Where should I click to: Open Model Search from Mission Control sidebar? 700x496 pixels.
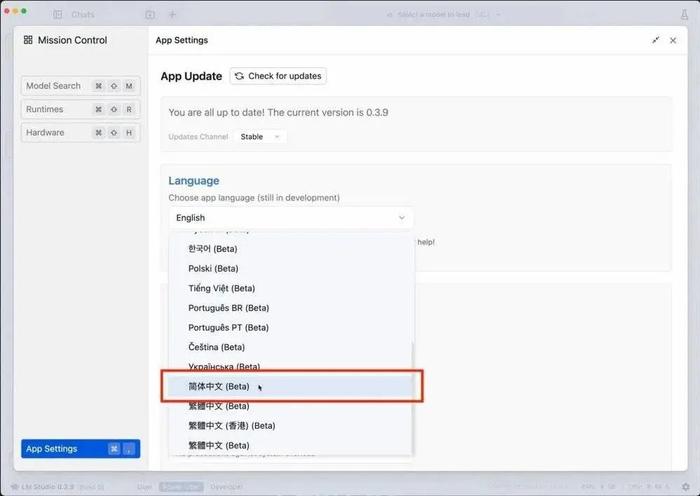(x=80, y=86)
